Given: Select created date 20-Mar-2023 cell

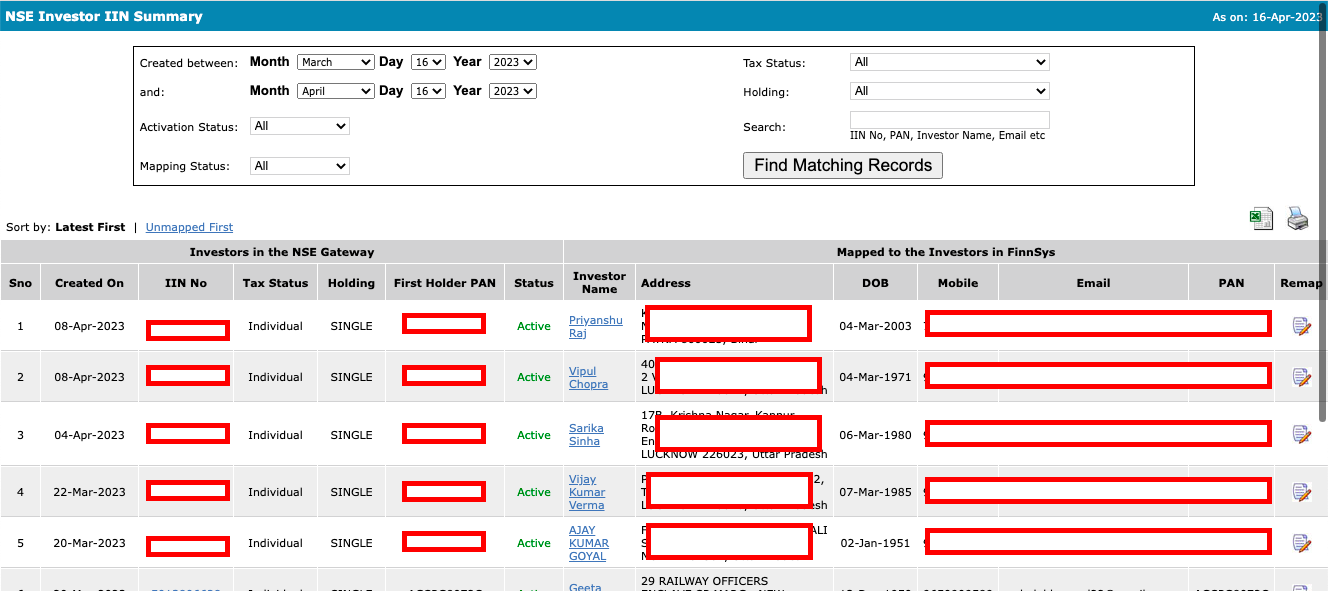Looking at the screenshot, I should point(90,543).
